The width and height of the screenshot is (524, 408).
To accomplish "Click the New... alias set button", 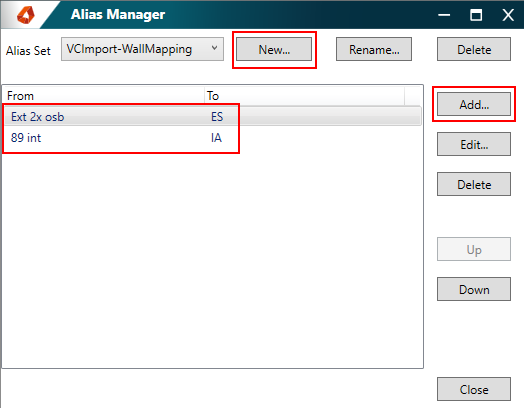I will point(274,49).
